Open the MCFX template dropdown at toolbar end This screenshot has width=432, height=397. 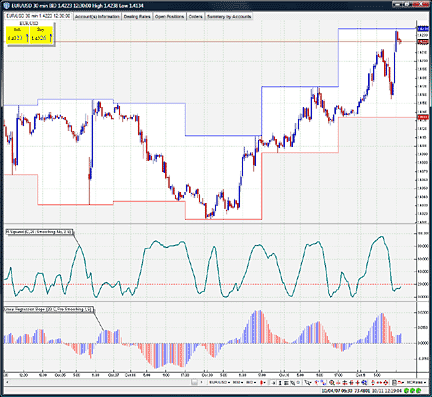tap(417, 382)
